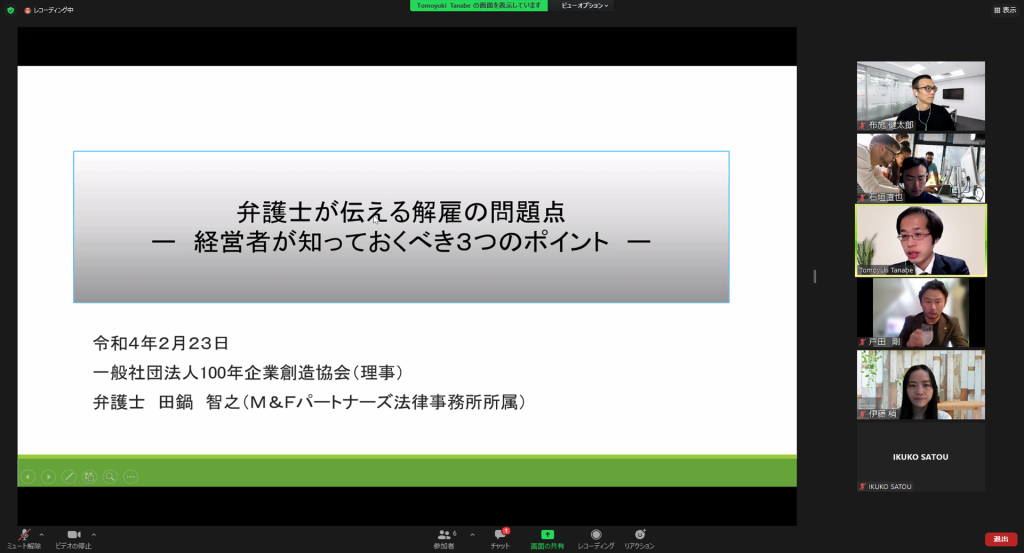The width and height of the screenshot is (1024, 553).
Task: Open the 表示 view menu at top right
Action: [1004, 9]
